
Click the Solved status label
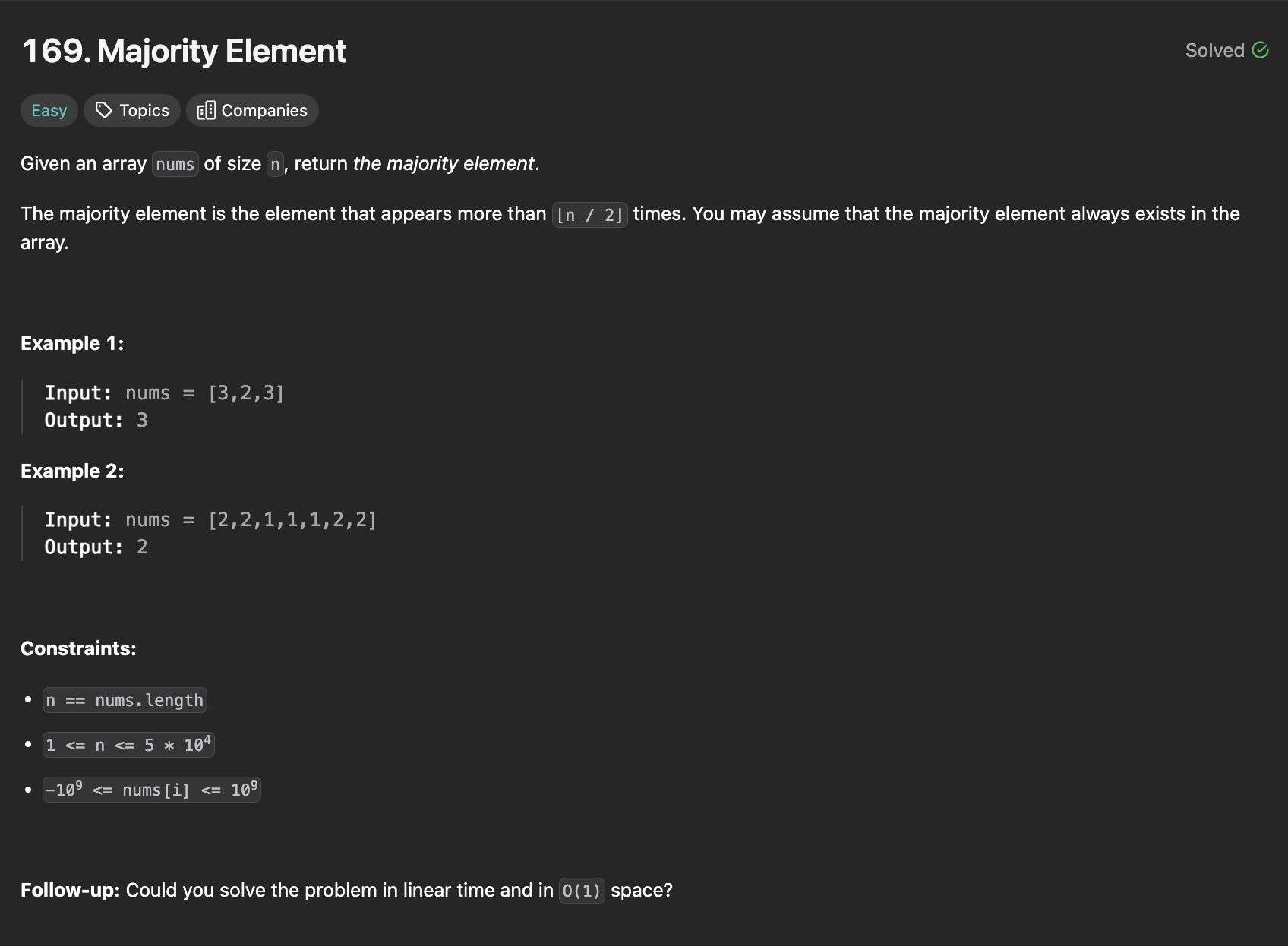coord(1214,50)
